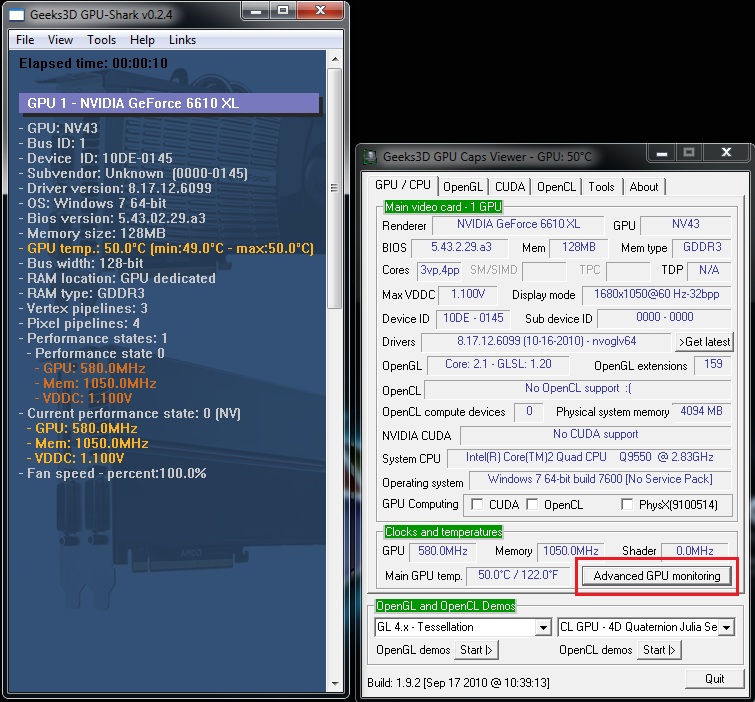Click the Physical system memory value 4094 MB
Viewport: 755px width, 702px height.
tap(701, 411)
